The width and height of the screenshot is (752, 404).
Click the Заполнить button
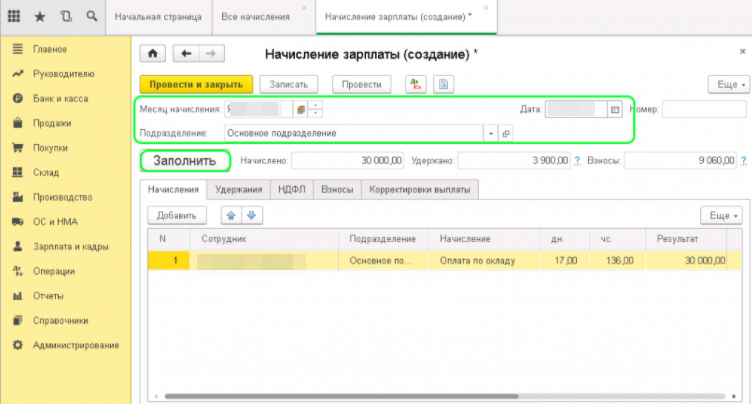click(x=185, y=161)
